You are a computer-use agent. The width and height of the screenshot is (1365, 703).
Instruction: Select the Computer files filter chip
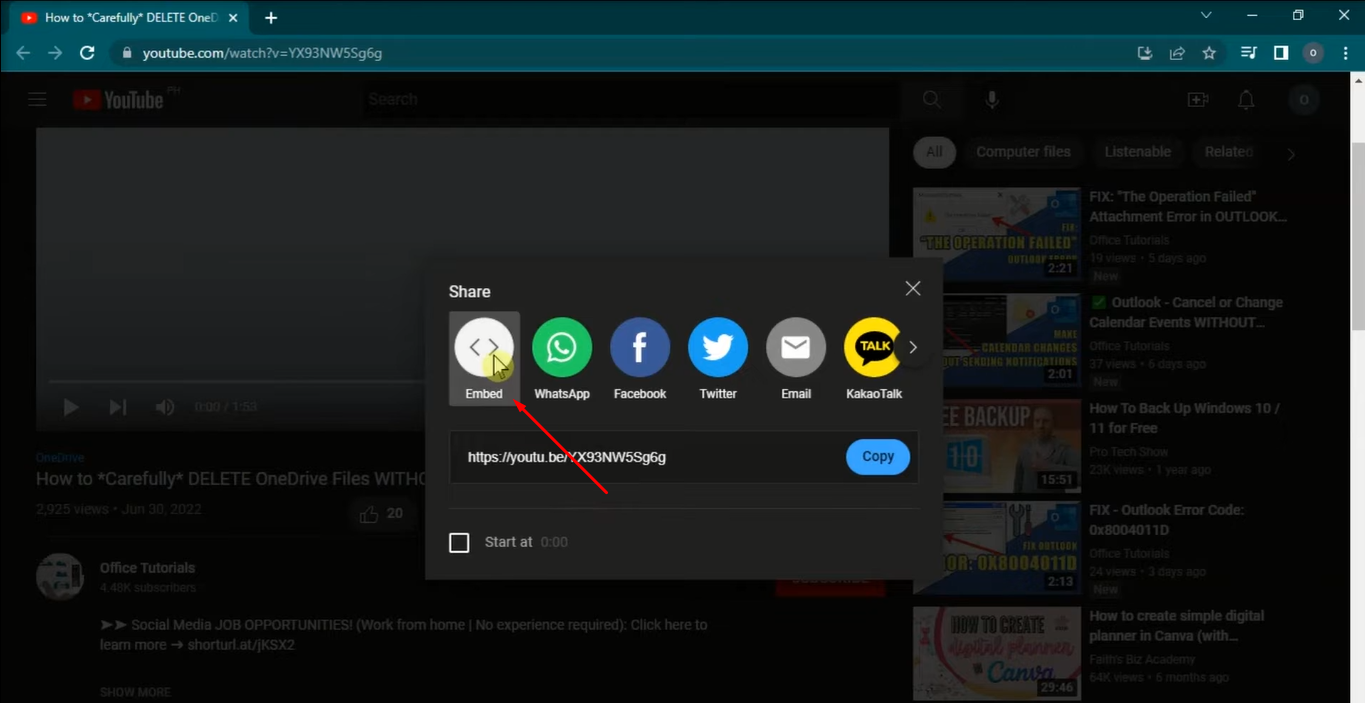click(1023, 151)
